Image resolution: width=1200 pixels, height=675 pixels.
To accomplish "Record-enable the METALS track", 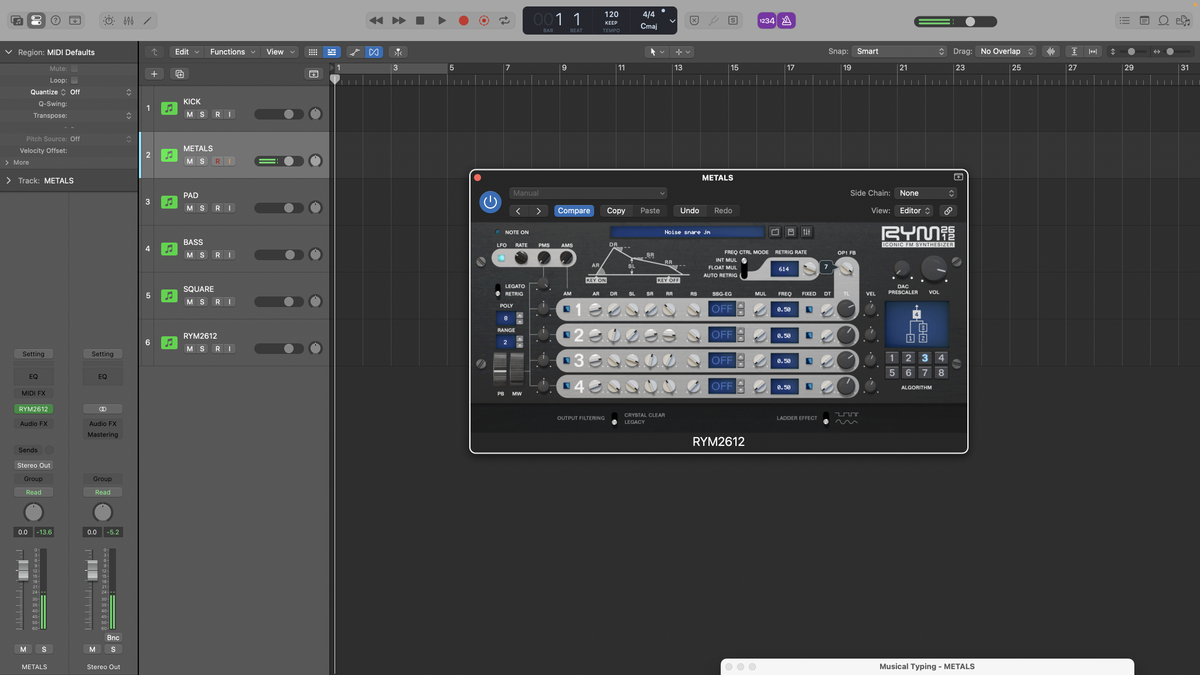I will tap(216, 162).
